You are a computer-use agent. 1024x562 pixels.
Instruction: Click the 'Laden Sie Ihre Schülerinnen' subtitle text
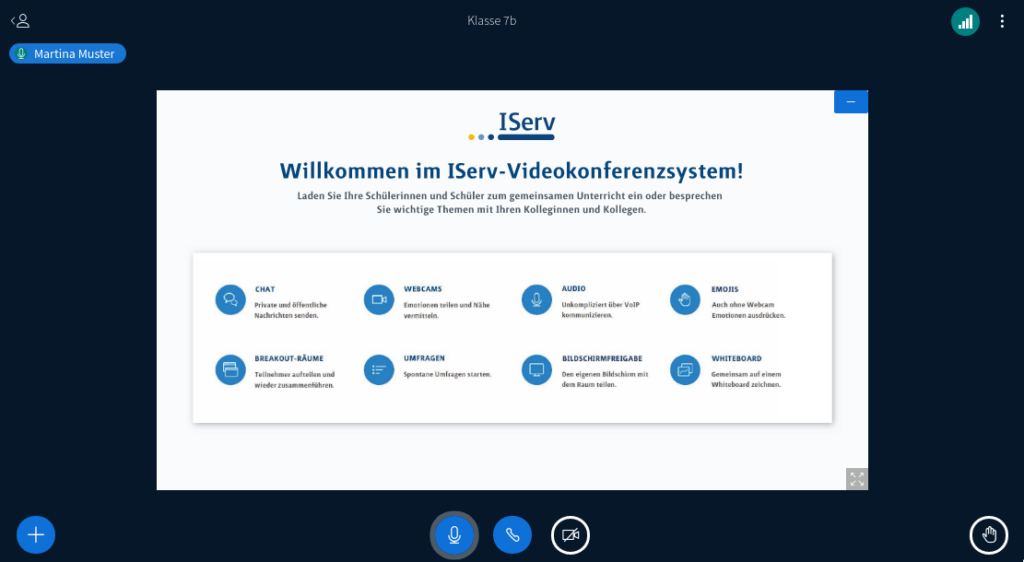pos(510,202)
